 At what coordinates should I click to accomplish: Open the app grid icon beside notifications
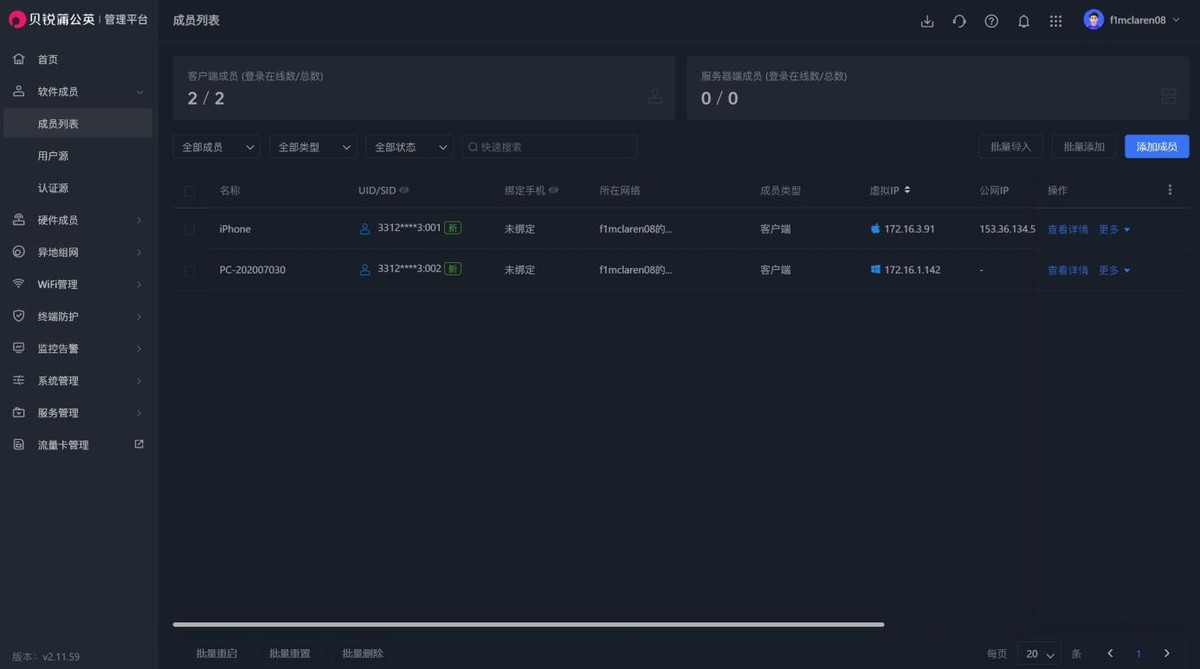pyautogui.click(x=1055, y=20)
